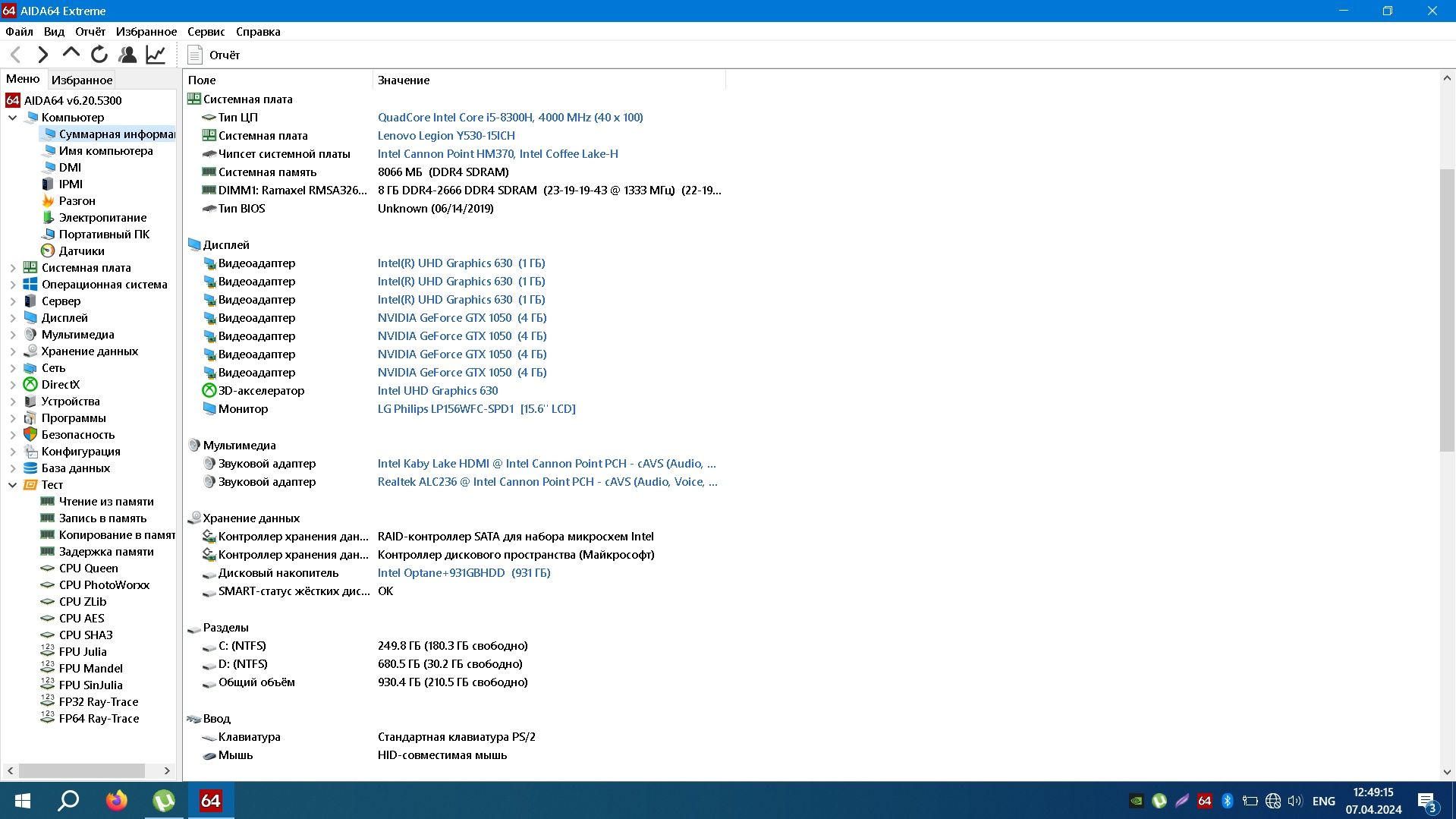1456x819 pixels.
Task: Click the DirectX Xbox icon in tree
Action: coord(30,385)
